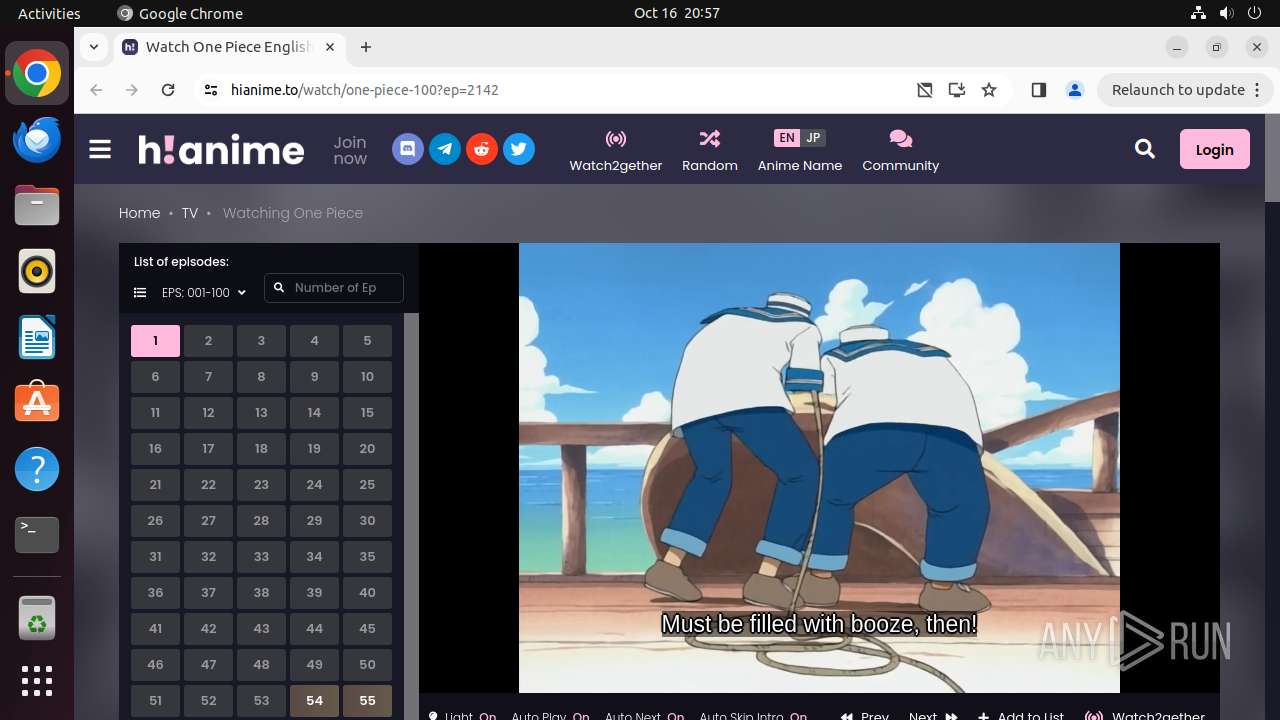The height and width of the screenshot is (720, 1280).
Task: Open the hamburger sidebar menu
Action: (x=100, y=149)
